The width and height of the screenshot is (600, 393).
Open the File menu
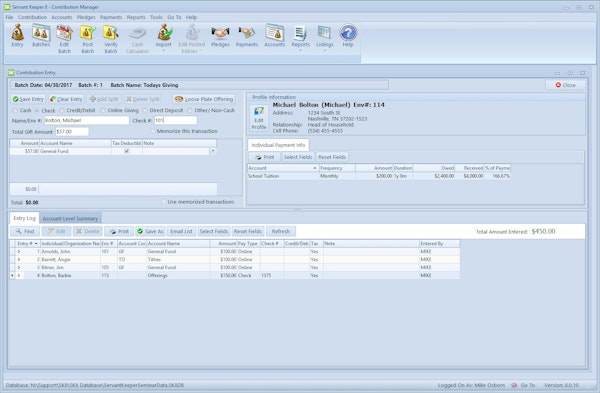[9, 17]
